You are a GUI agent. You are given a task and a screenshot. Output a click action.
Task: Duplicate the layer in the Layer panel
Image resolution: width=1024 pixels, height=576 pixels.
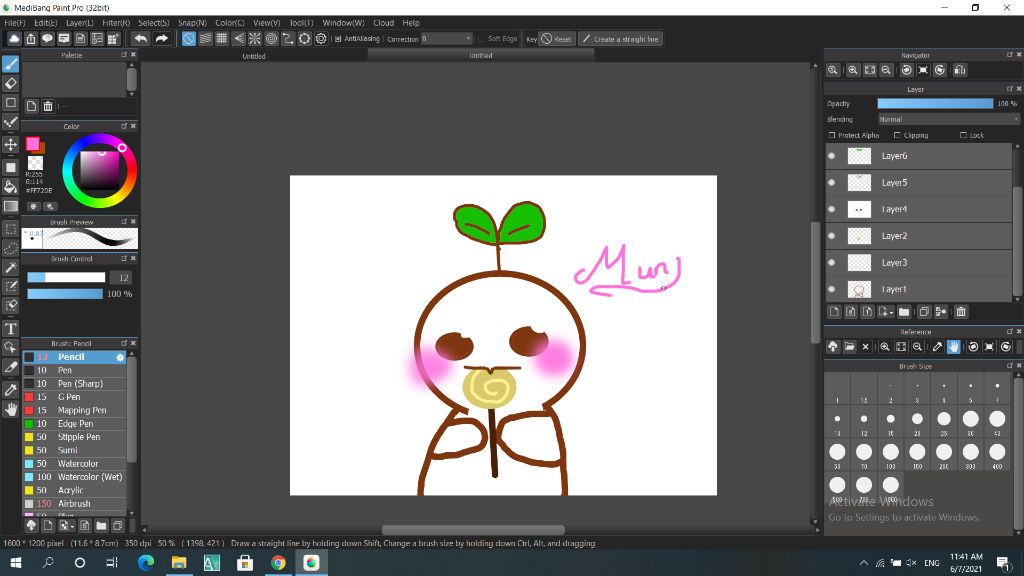click(923, 312)
